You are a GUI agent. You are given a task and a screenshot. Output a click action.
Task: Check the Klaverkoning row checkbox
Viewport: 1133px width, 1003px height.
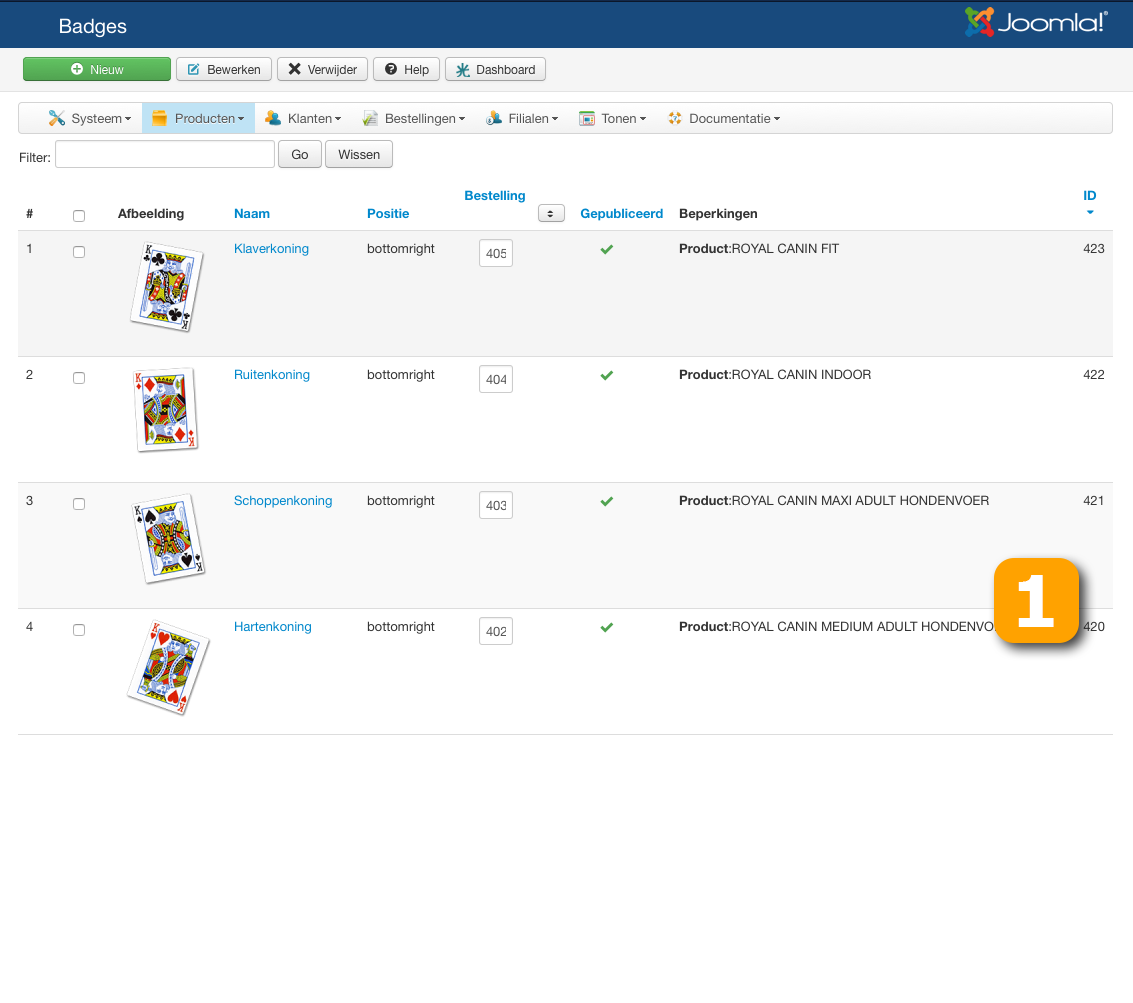[x=79, y=251]
